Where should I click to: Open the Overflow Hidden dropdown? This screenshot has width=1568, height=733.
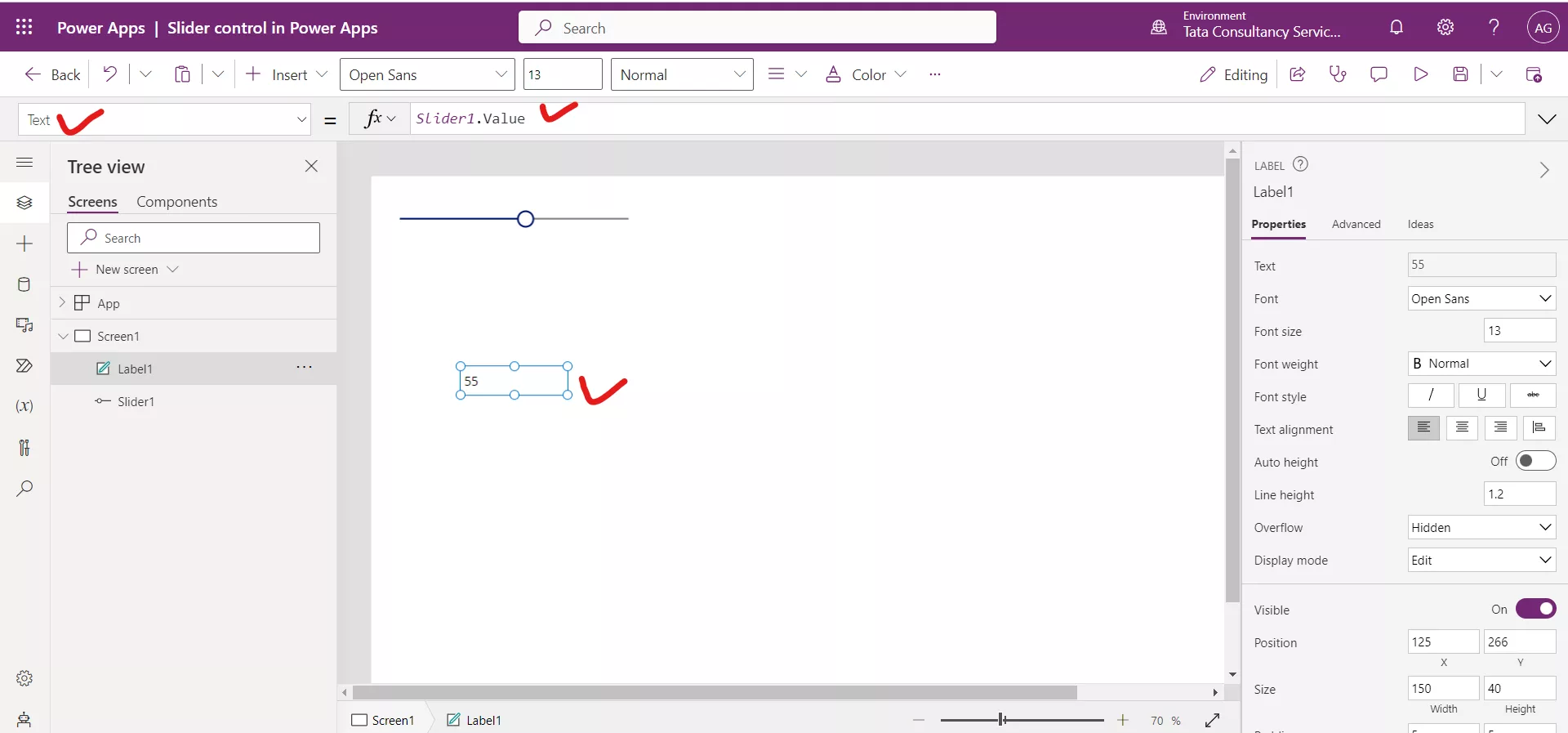coord(1481,527)
